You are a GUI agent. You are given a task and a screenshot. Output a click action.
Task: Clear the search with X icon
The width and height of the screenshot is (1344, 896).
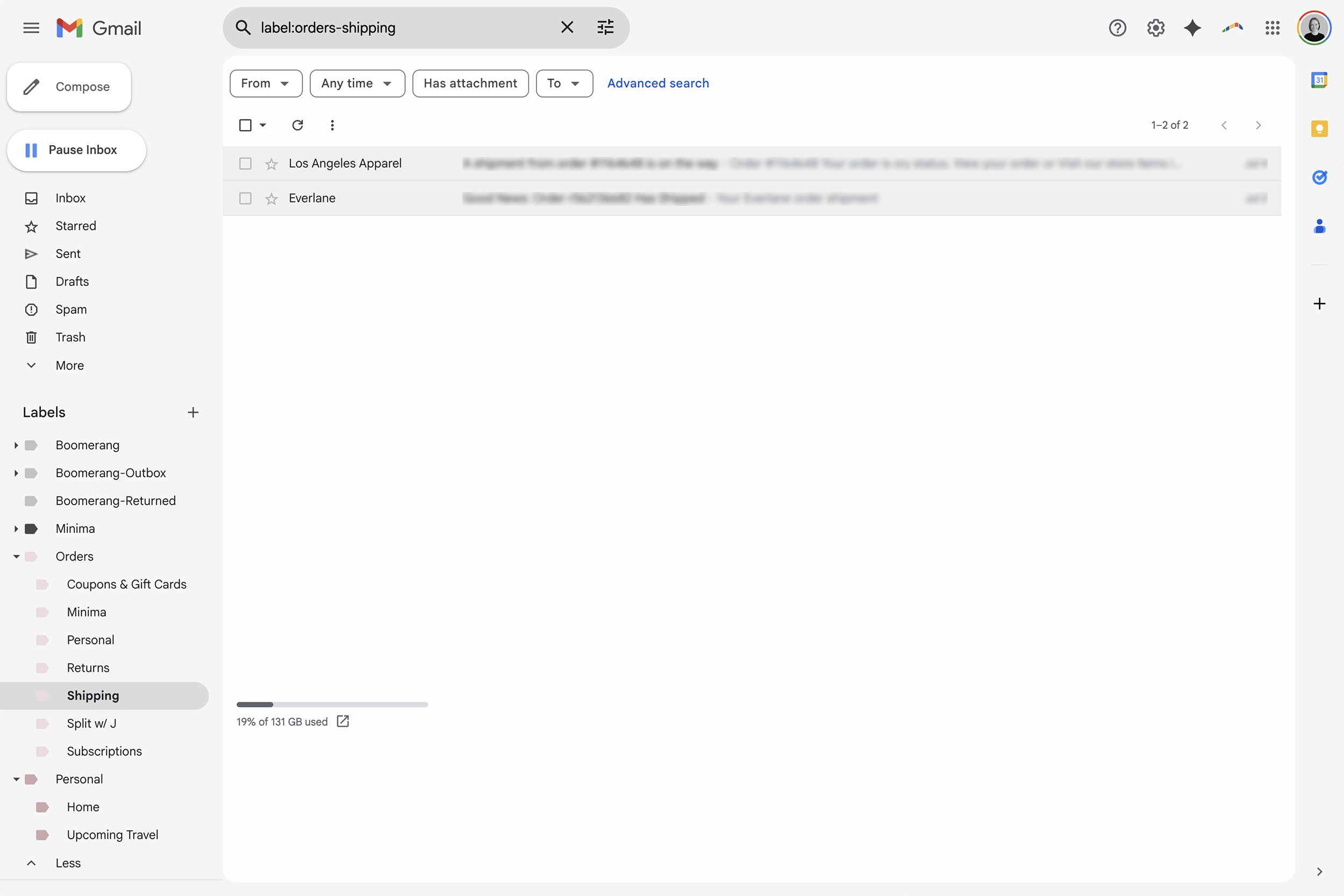[x=566, y=27]
